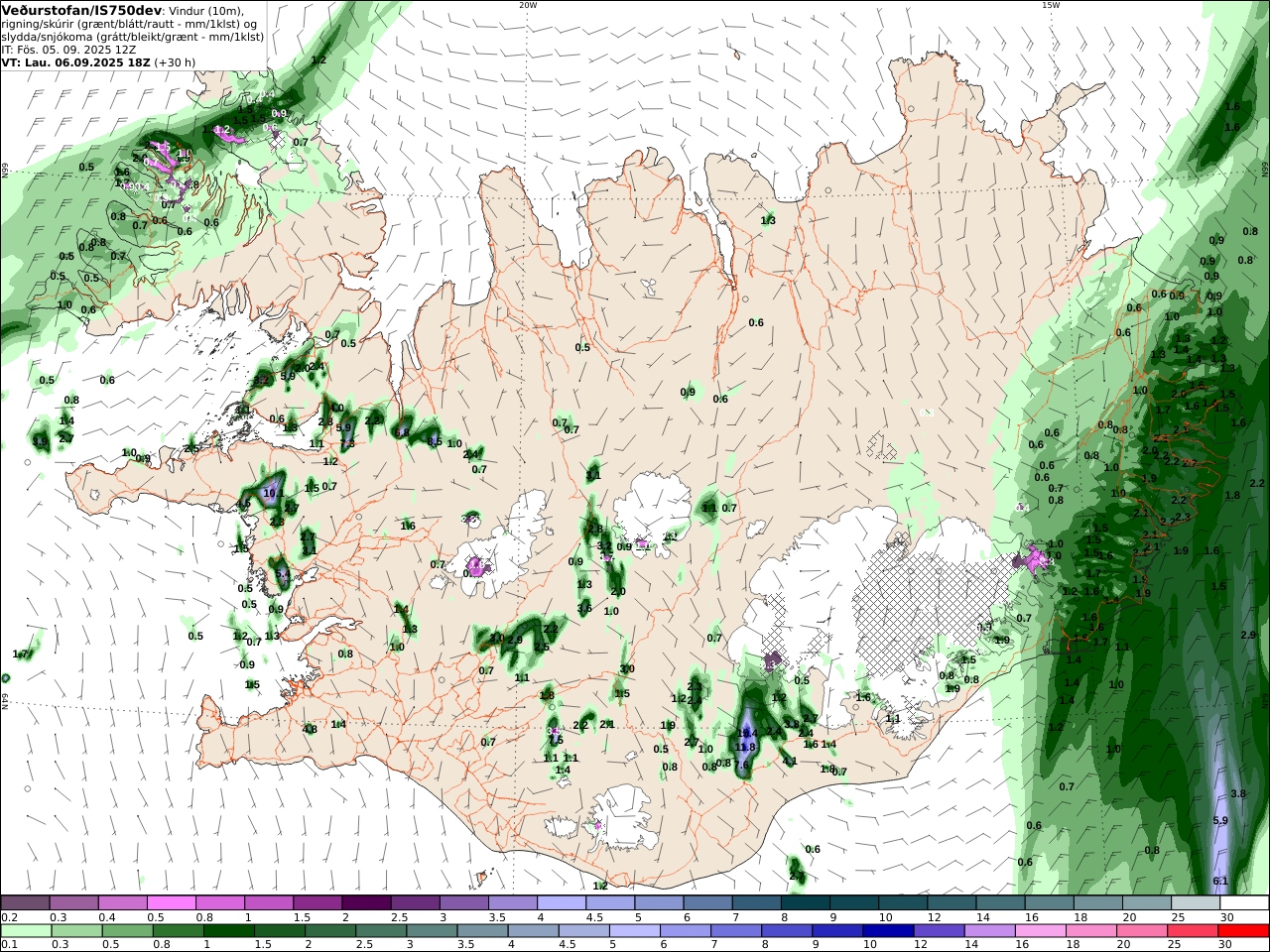Viewport: 1270px width, 952px height.
Task: Click the '15W' longitude label
Action: point(1050,5)
